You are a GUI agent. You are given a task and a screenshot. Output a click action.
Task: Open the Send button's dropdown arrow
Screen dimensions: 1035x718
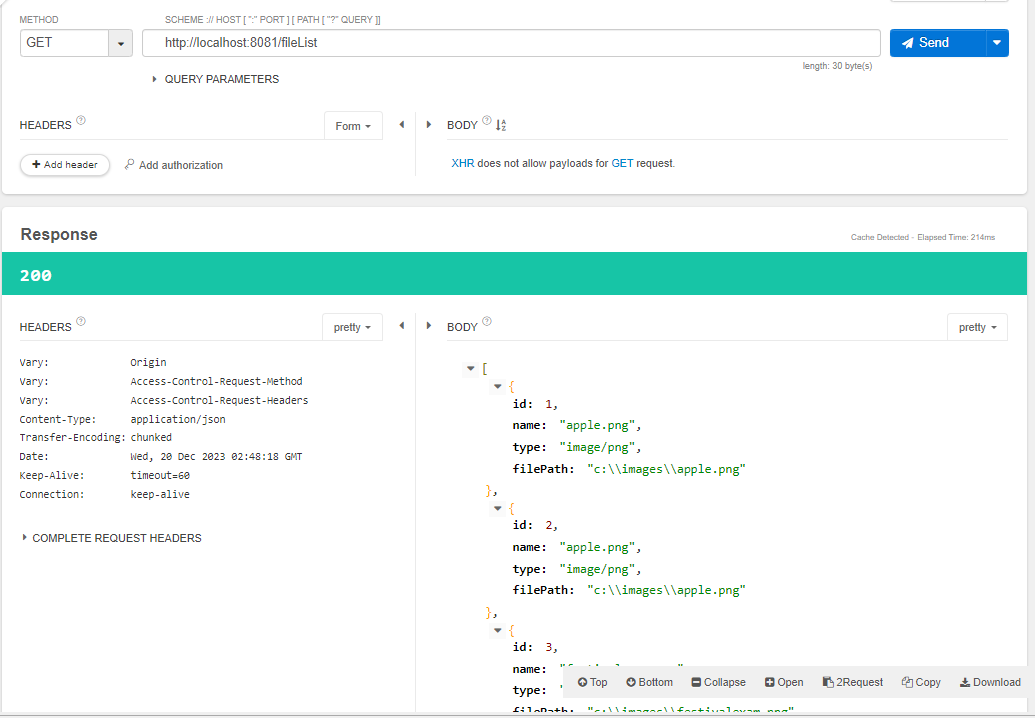(x=997, y=43)
